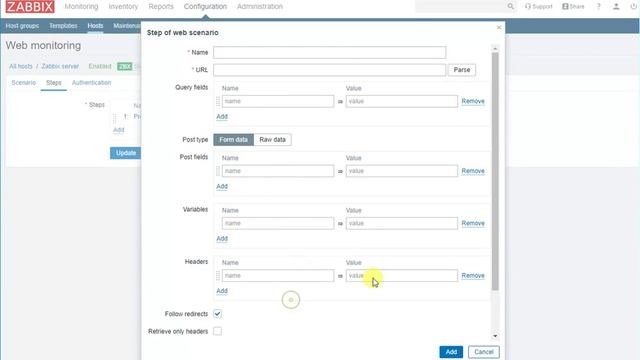Click the URL input field
The height and width of the screenshot is (360, 640).
[x=329, y=70]
